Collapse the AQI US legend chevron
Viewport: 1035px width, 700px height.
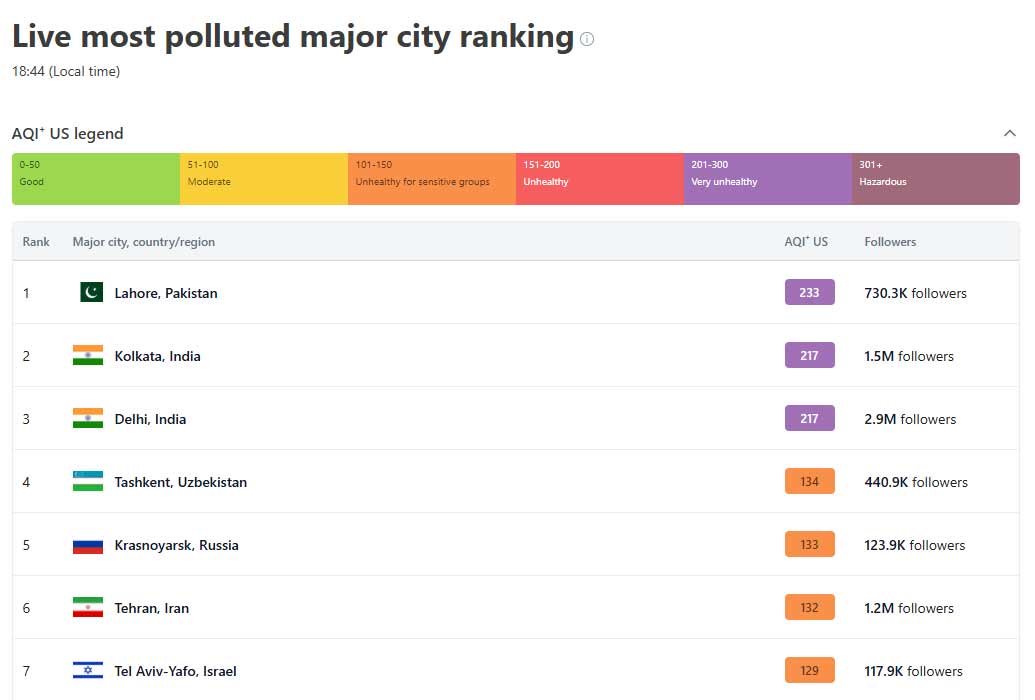(1009, 133)
